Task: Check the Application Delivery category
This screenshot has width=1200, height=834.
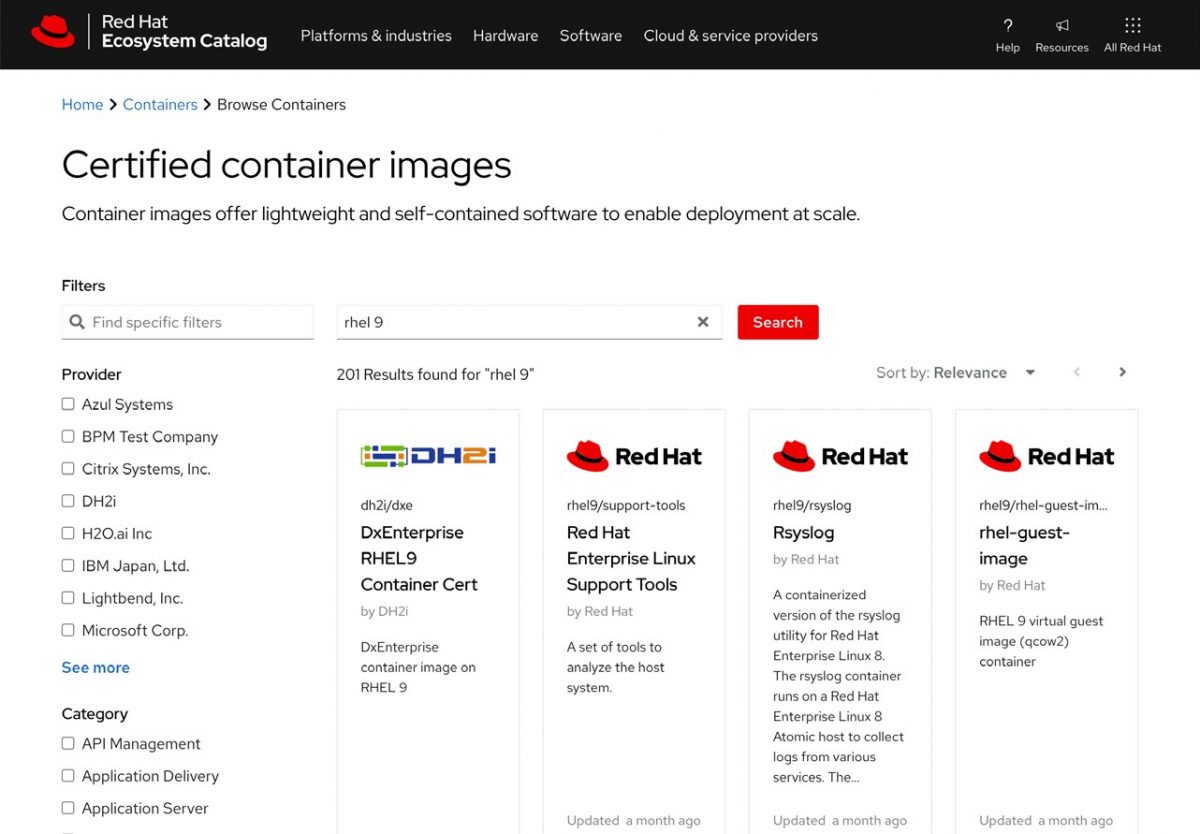Action: (x=68, y=775)
